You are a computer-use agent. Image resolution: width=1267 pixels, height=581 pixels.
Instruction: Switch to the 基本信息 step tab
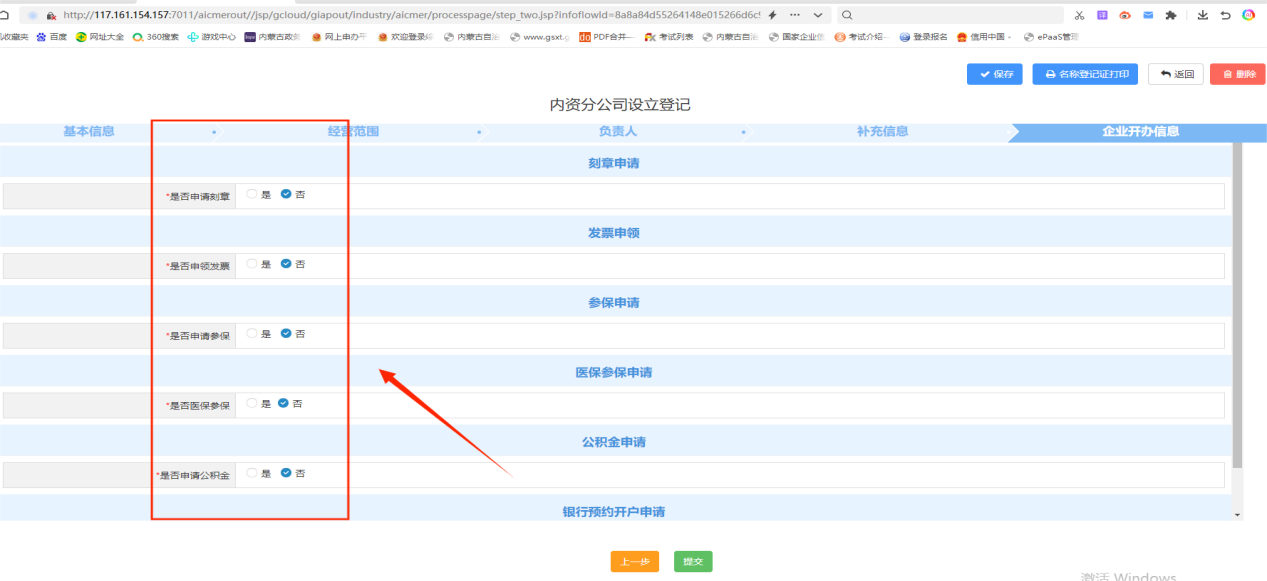[88, 132]
